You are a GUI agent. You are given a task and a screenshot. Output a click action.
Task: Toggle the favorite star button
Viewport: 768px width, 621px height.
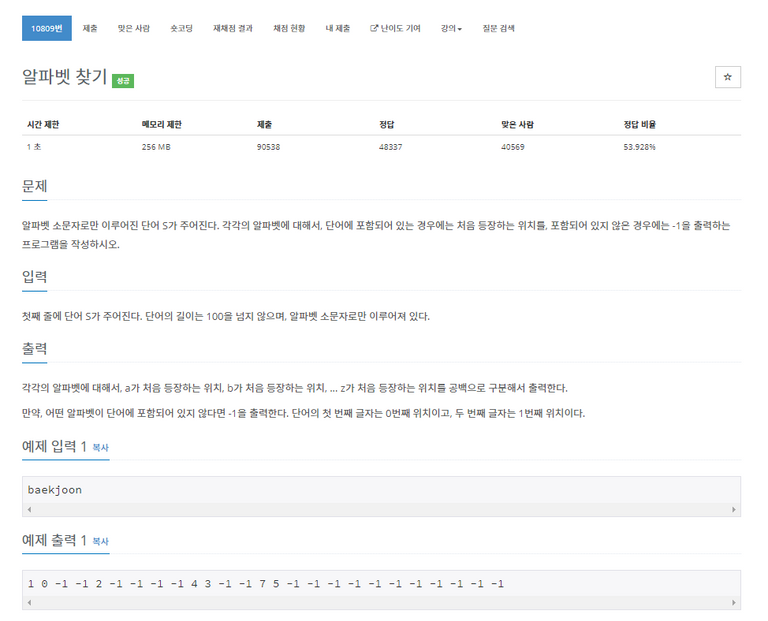(728, 77)
